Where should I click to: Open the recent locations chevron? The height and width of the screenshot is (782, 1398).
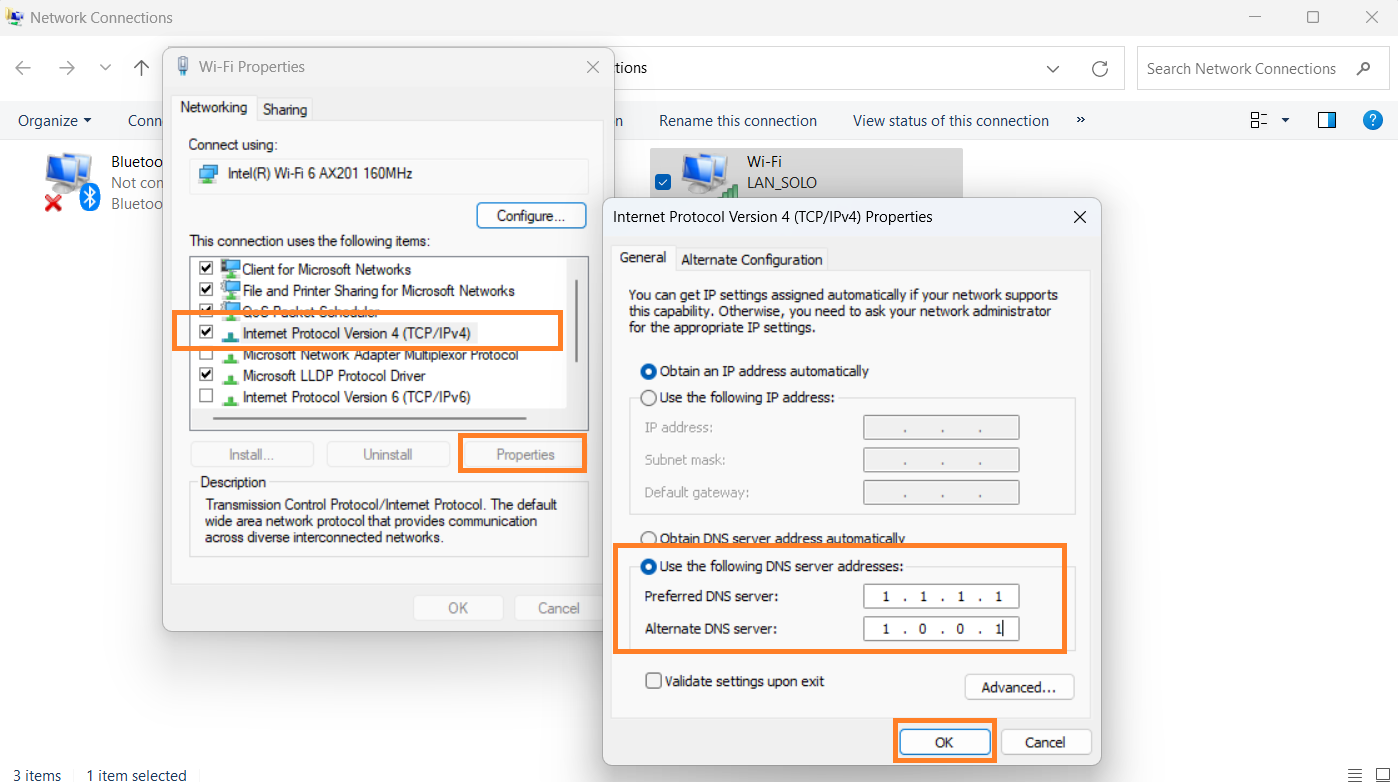pos(105,68)
